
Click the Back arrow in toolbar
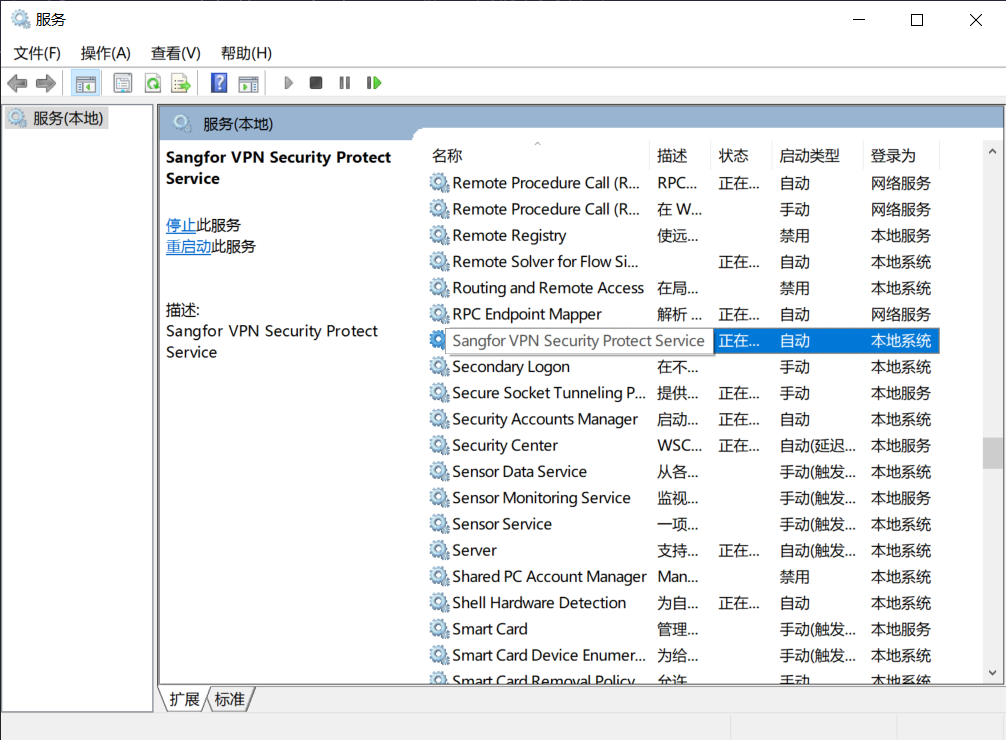(17, 83)
